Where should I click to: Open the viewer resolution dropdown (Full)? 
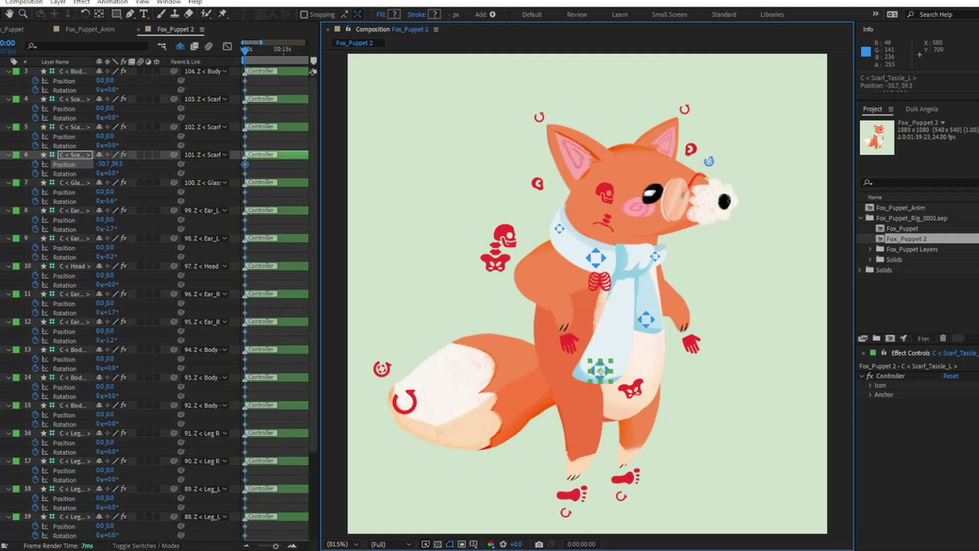[391, 544]
